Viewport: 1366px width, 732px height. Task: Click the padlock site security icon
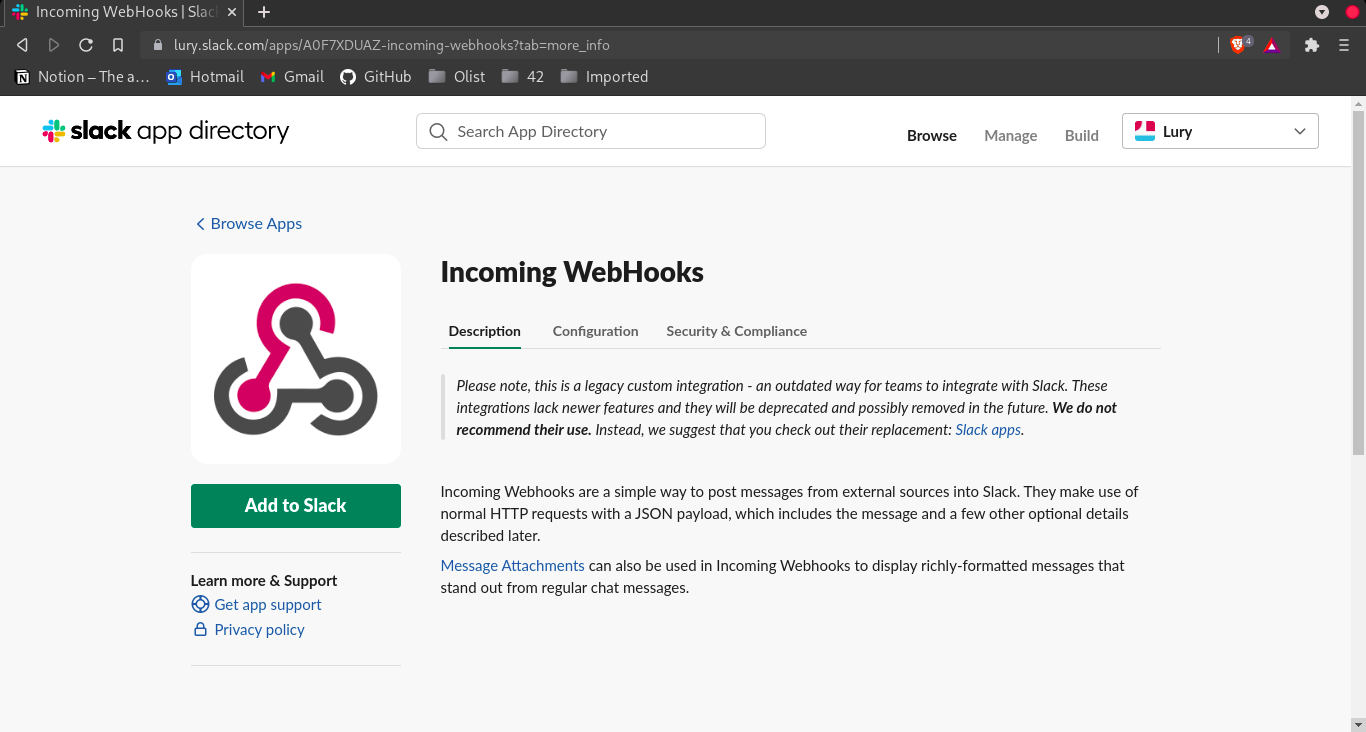coord(157,45)
